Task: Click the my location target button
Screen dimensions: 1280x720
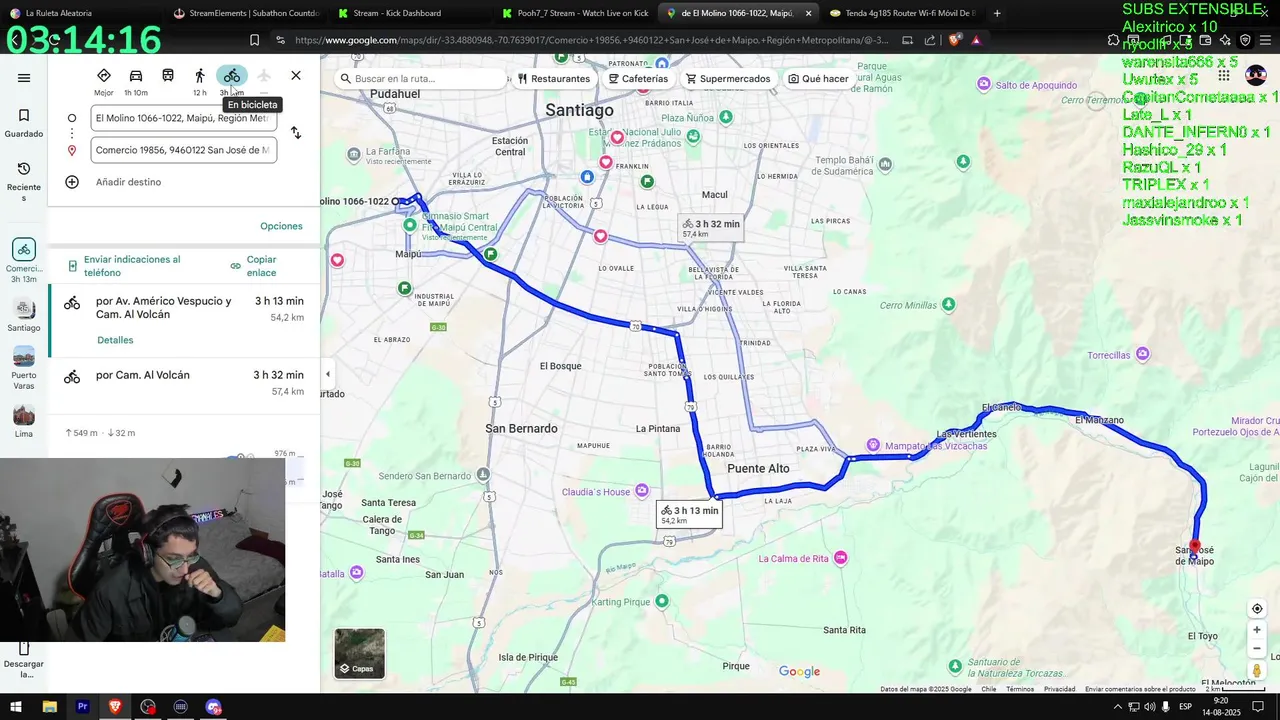Action: 1257,609
